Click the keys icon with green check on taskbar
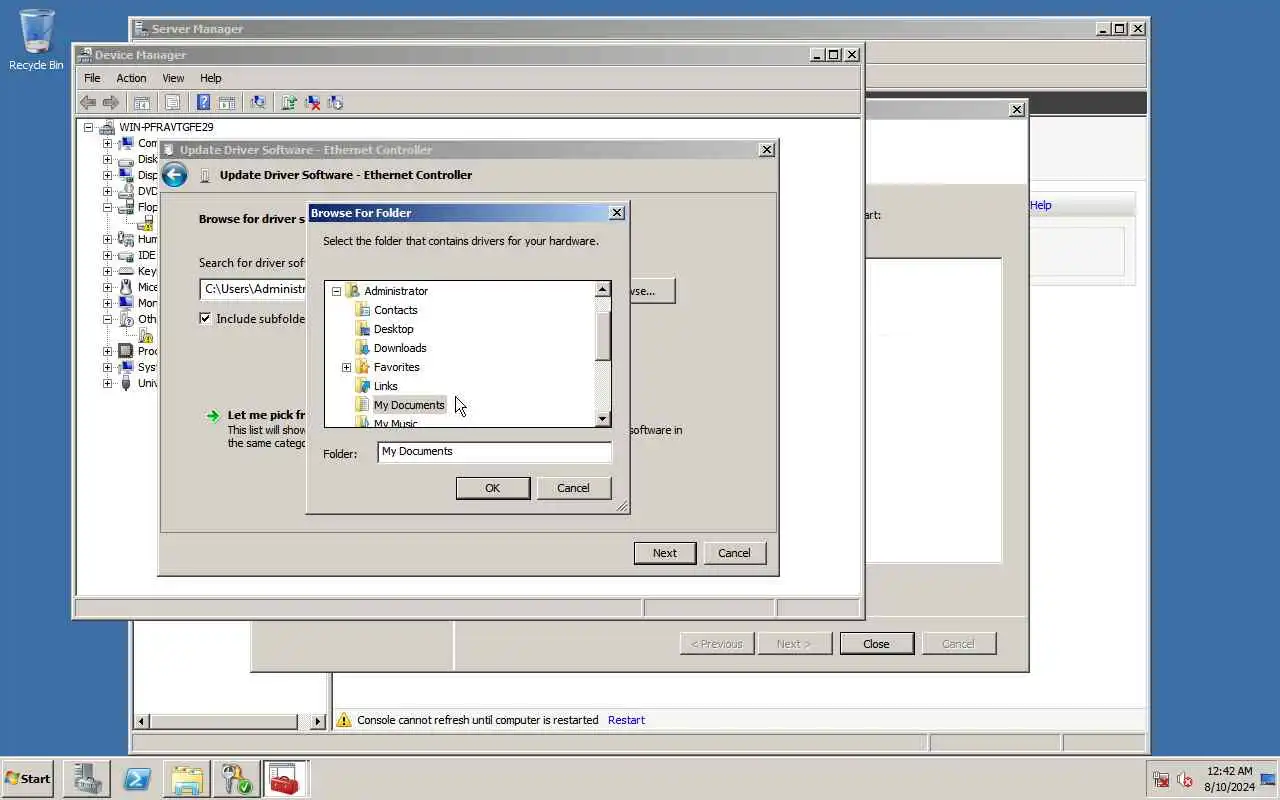The height and width of the screenshot is (800, 1280). [237, 779]
